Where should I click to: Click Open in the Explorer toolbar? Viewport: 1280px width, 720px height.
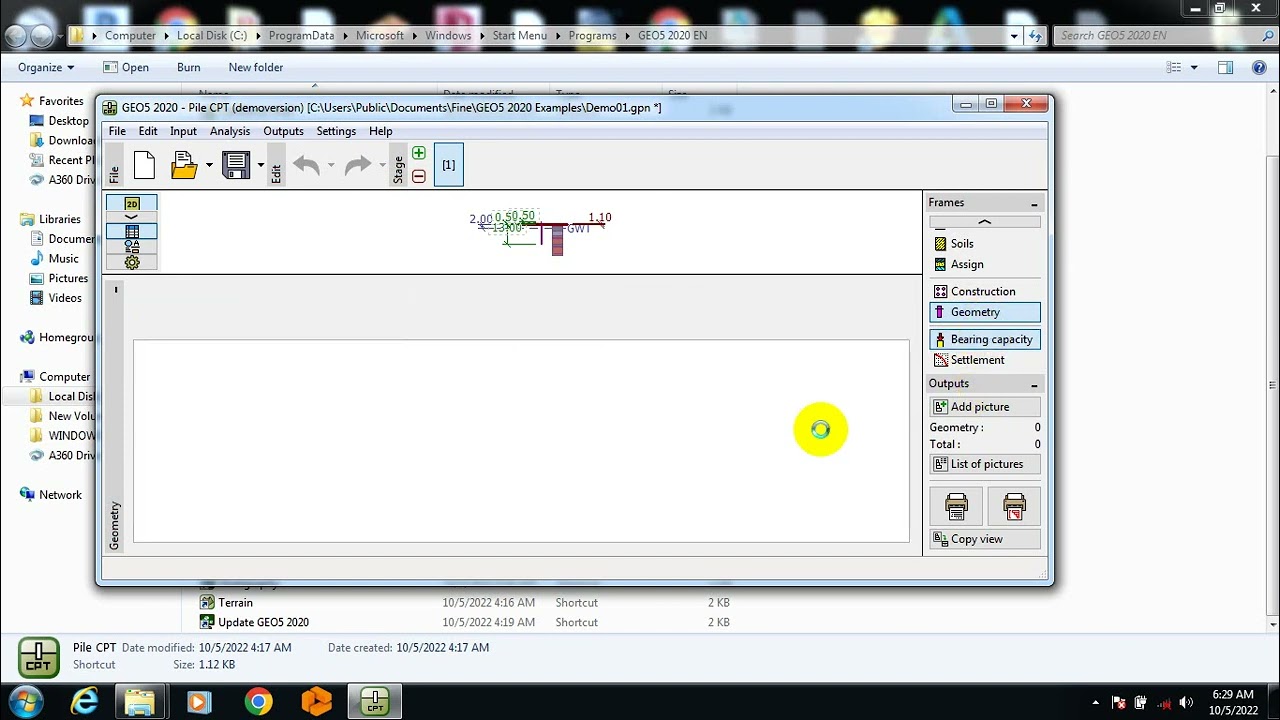[126, 67]
